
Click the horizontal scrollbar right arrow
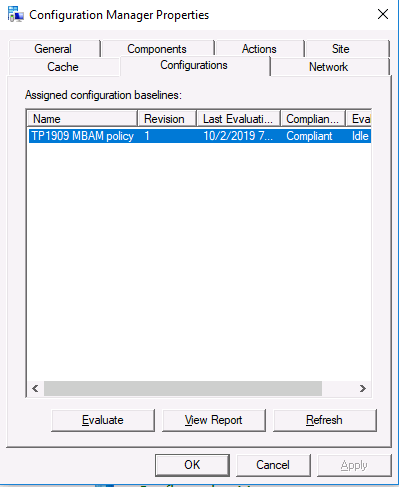coord(363,389)
